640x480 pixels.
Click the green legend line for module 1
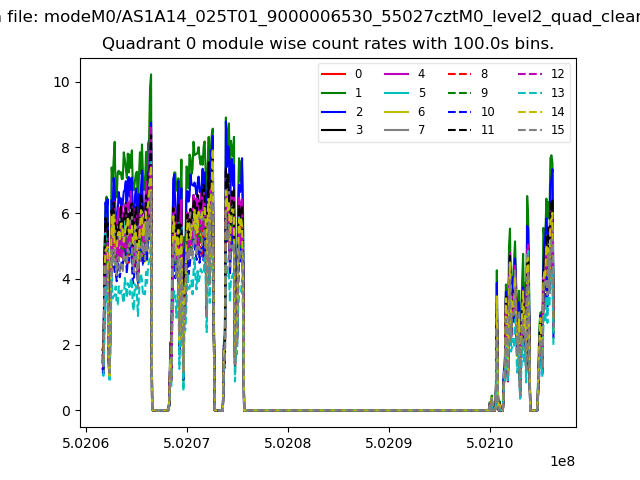334,93
